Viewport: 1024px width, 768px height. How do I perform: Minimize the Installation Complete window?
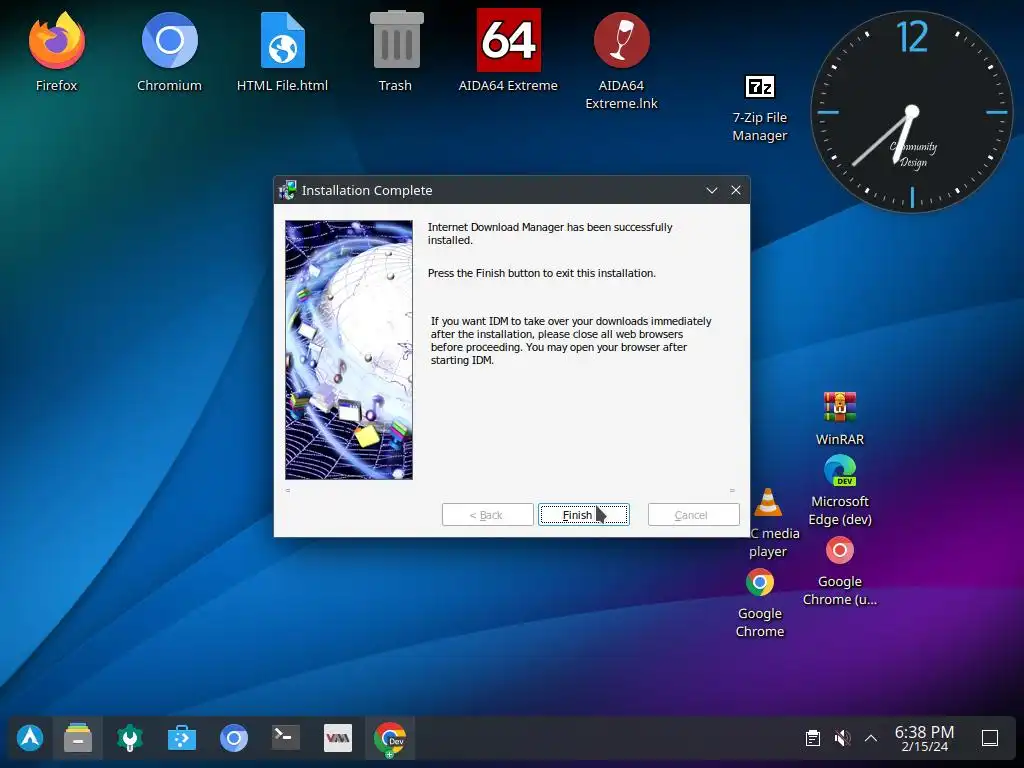click(x=712, y=190)
